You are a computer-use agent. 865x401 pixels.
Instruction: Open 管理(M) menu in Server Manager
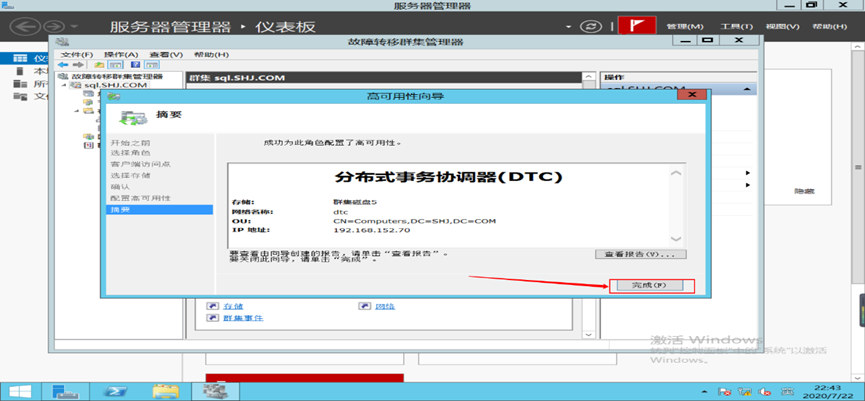tap(685, 26)
